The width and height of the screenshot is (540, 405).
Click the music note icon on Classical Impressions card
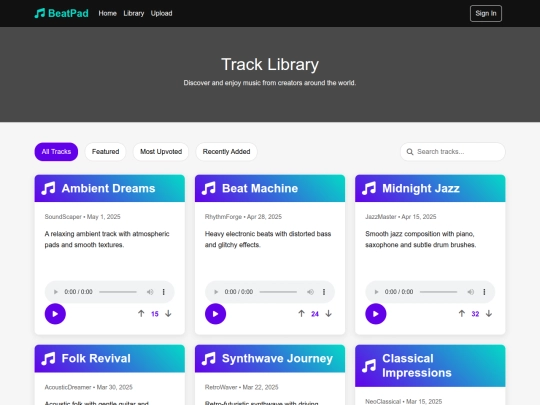click(x=369, y=366)
